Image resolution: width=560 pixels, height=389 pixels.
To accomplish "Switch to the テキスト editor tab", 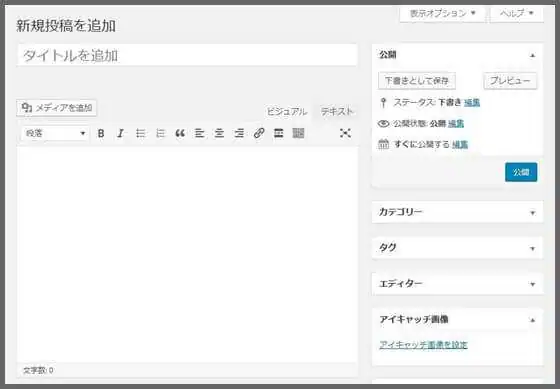I will point(337,111).
